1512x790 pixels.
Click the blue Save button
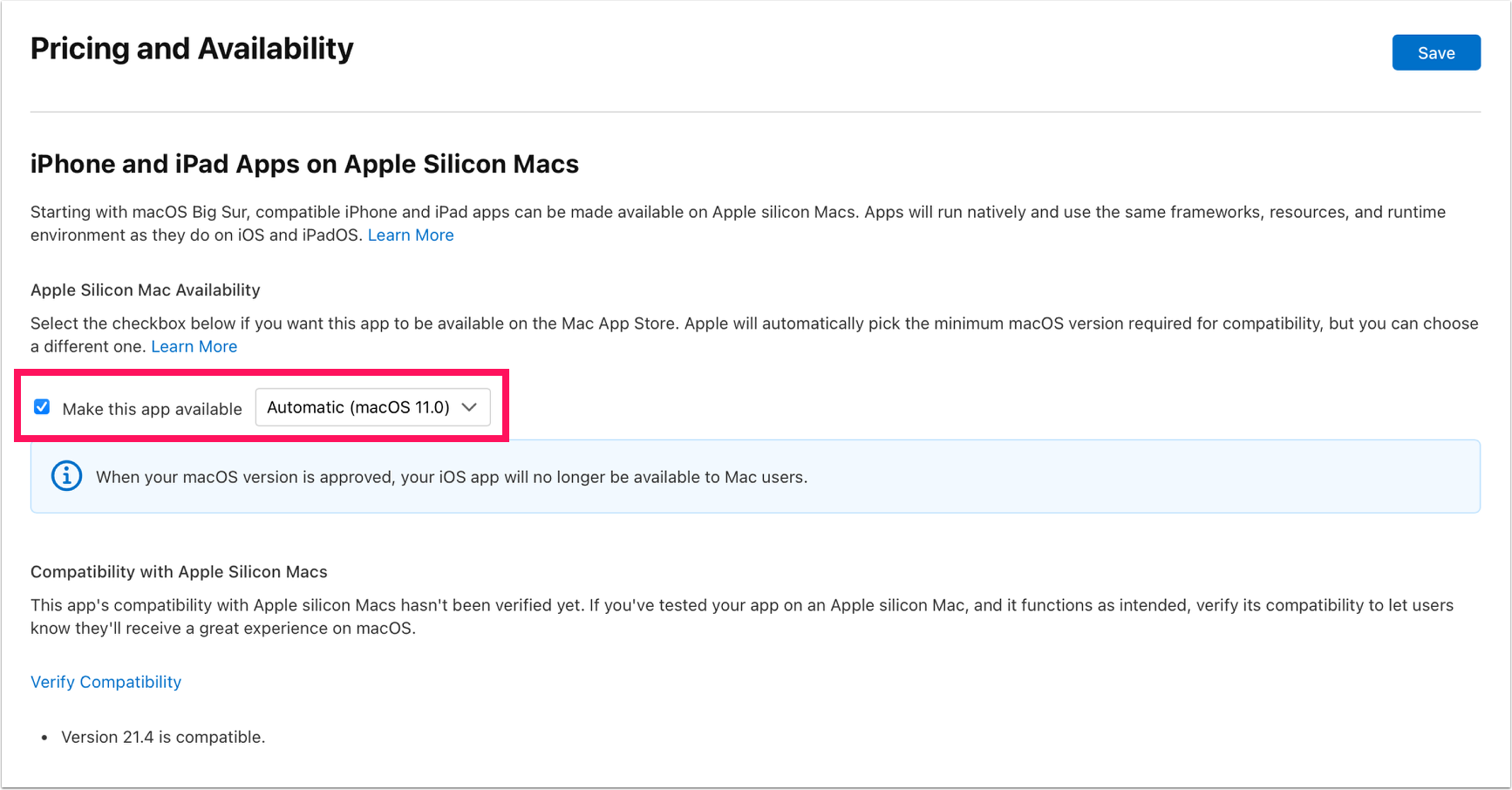point(1436,52)
